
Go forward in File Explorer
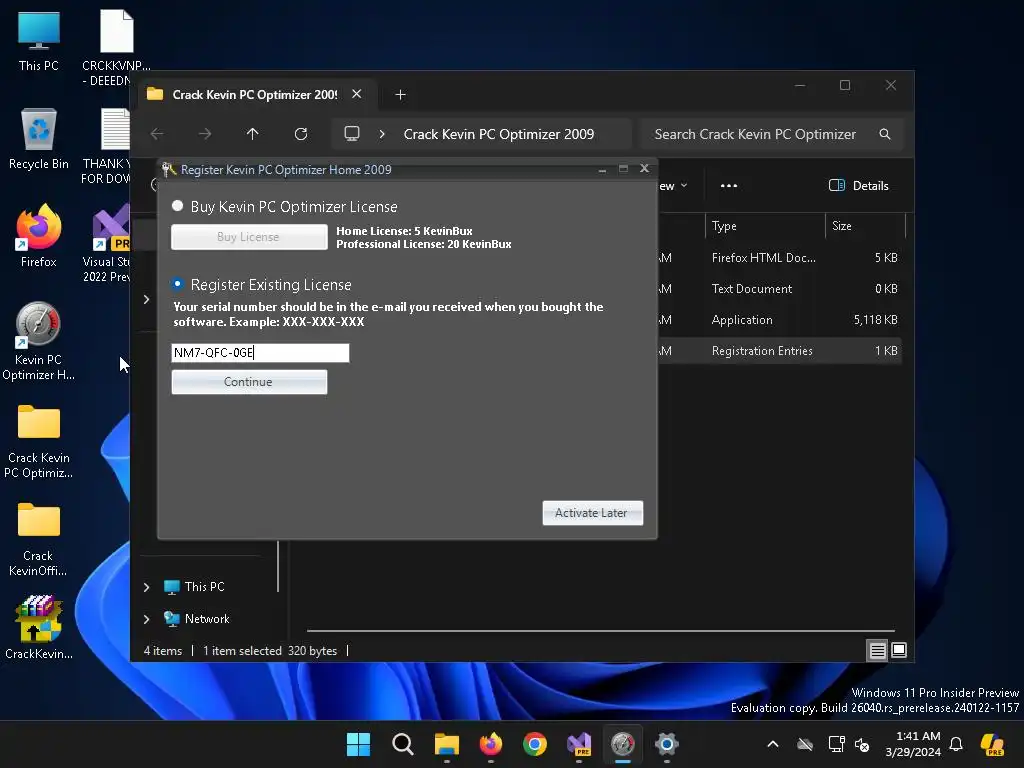205,134
